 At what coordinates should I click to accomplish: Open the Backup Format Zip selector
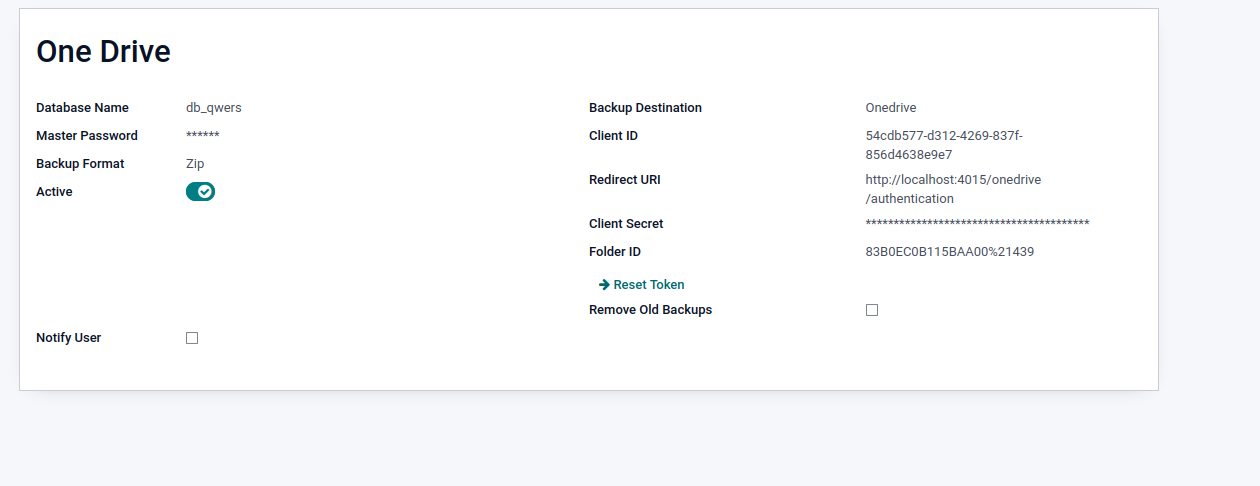click(x=195, y=164)
